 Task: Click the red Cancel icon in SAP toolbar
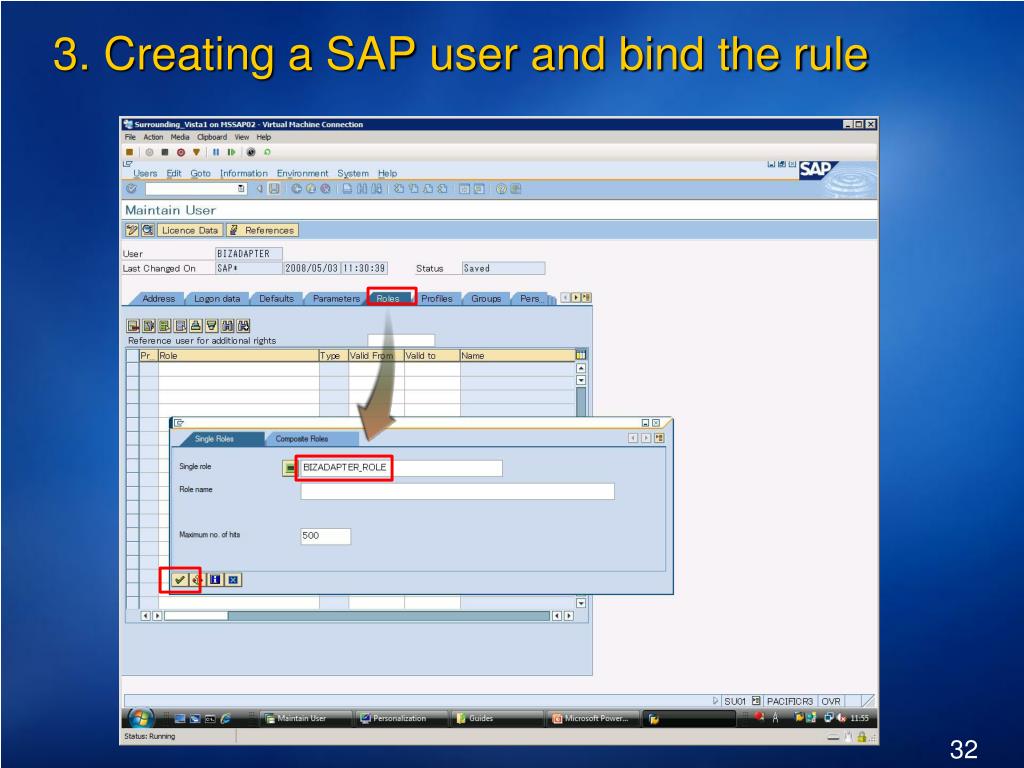pyautogui.click(x=325, y=189)
